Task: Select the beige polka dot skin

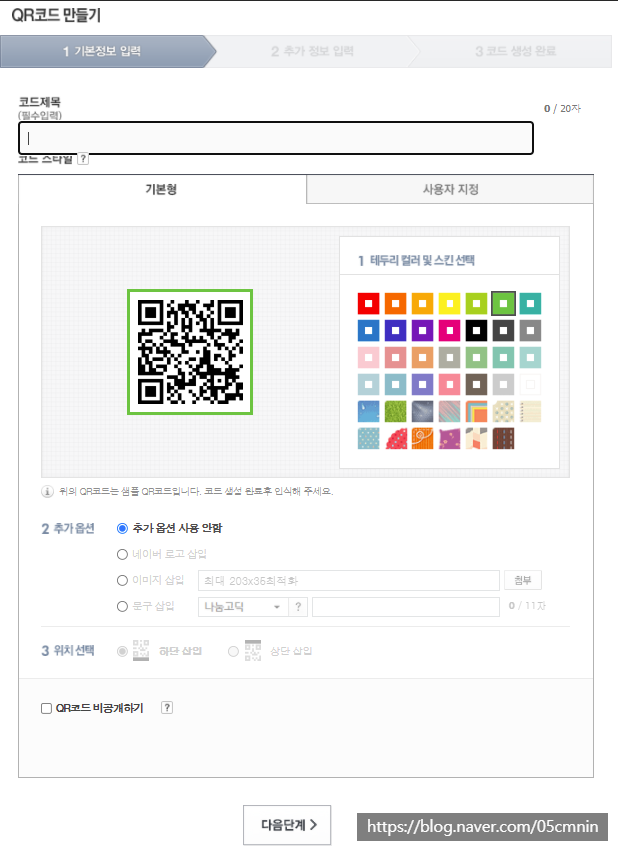Action: (x=504, y=412)
